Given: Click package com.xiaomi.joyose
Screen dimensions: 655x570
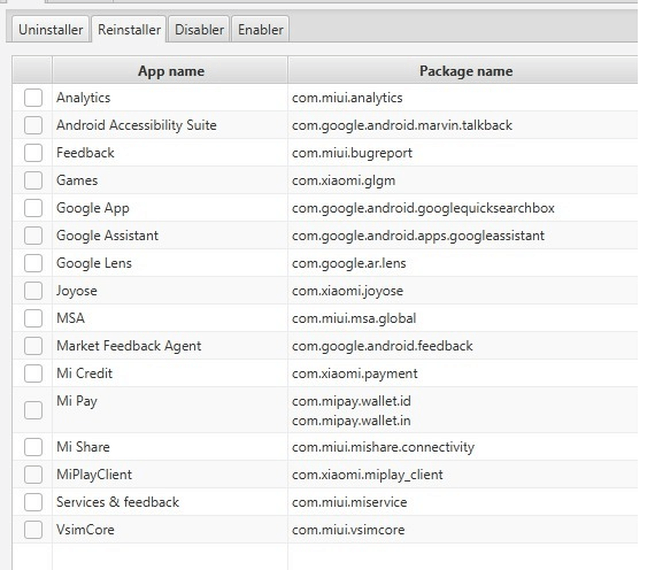Looking at the screenshot, I should click(x=348, y=291).
